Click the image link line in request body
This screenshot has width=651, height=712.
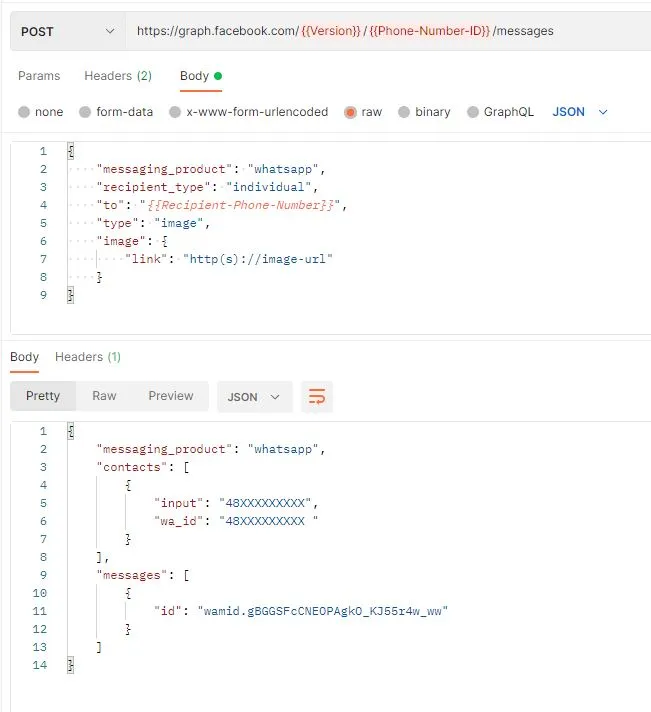click(x=230, y=259)
